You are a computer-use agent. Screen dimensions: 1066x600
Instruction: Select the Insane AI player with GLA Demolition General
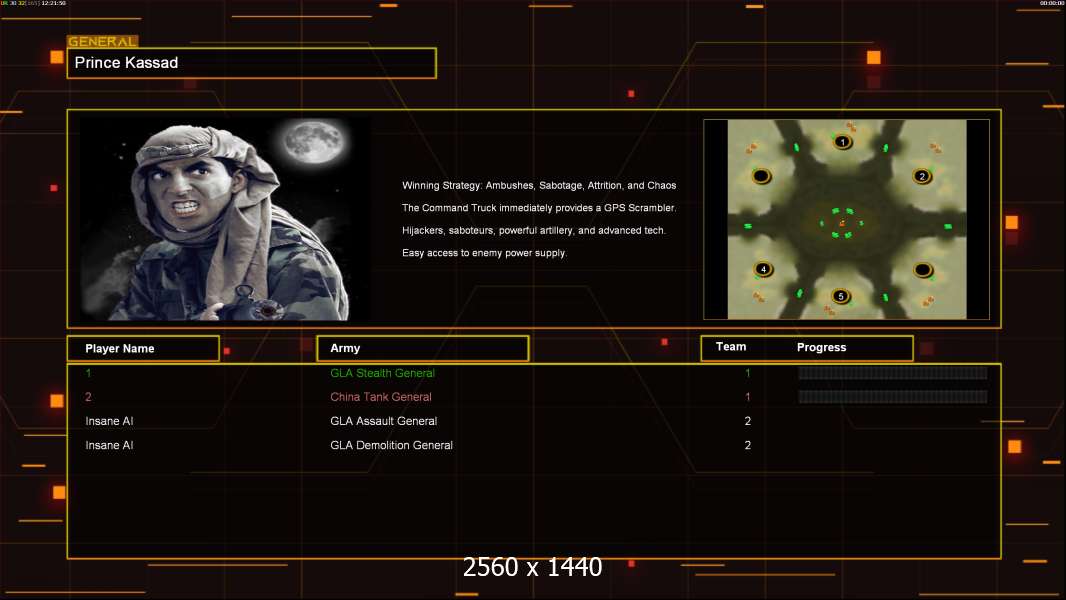click(x=109, y=445)
